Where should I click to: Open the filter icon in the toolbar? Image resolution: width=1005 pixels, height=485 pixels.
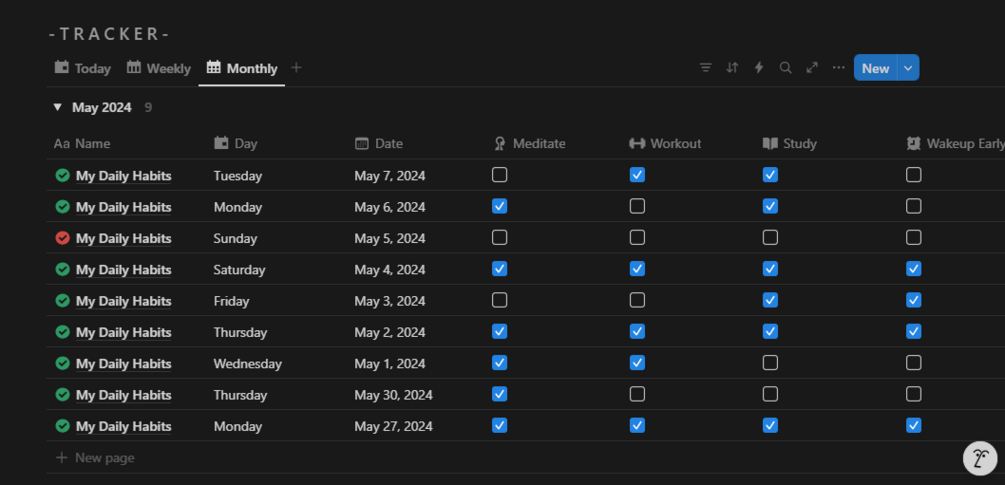(x=706, y=68)
